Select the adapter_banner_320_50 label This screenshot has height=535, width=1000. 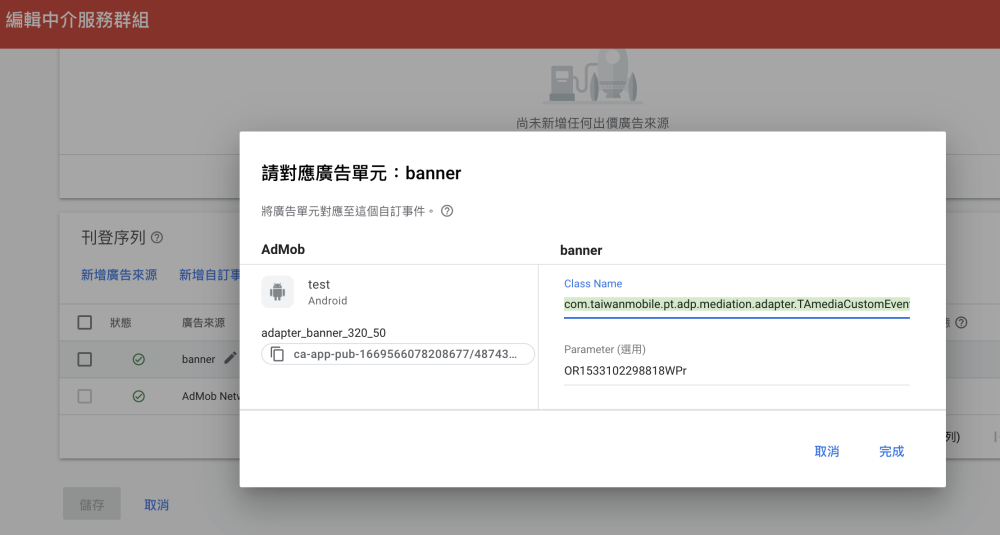point(323,333)
